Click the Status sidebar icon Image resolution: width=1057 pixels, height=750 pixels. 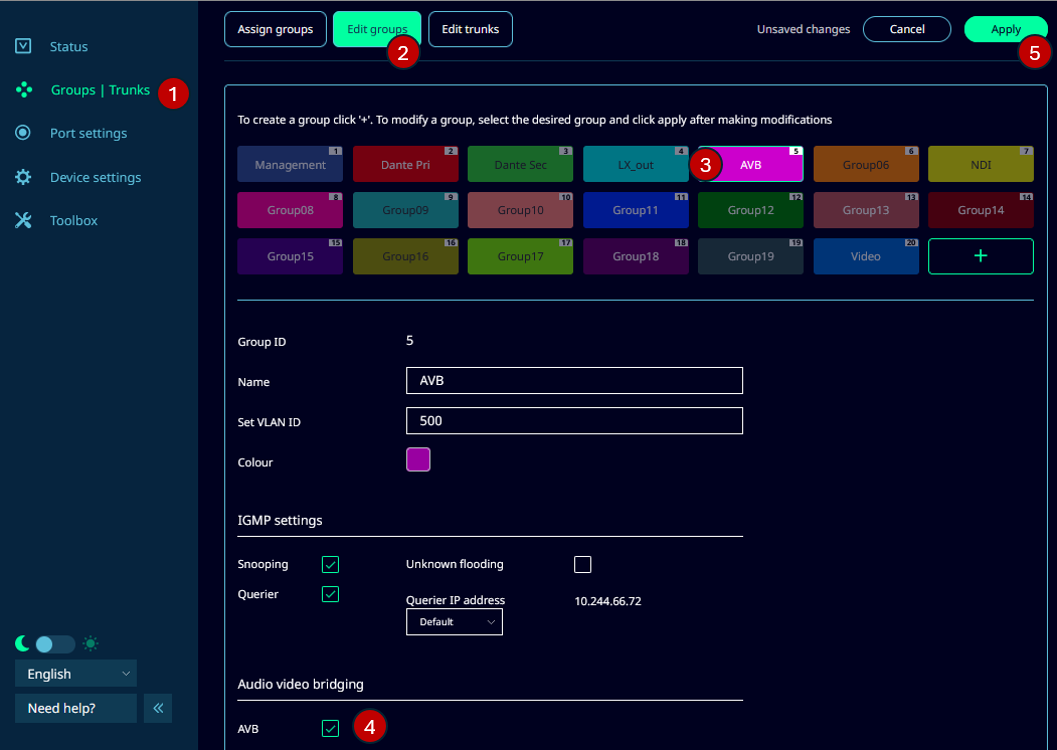pos(24,46)
